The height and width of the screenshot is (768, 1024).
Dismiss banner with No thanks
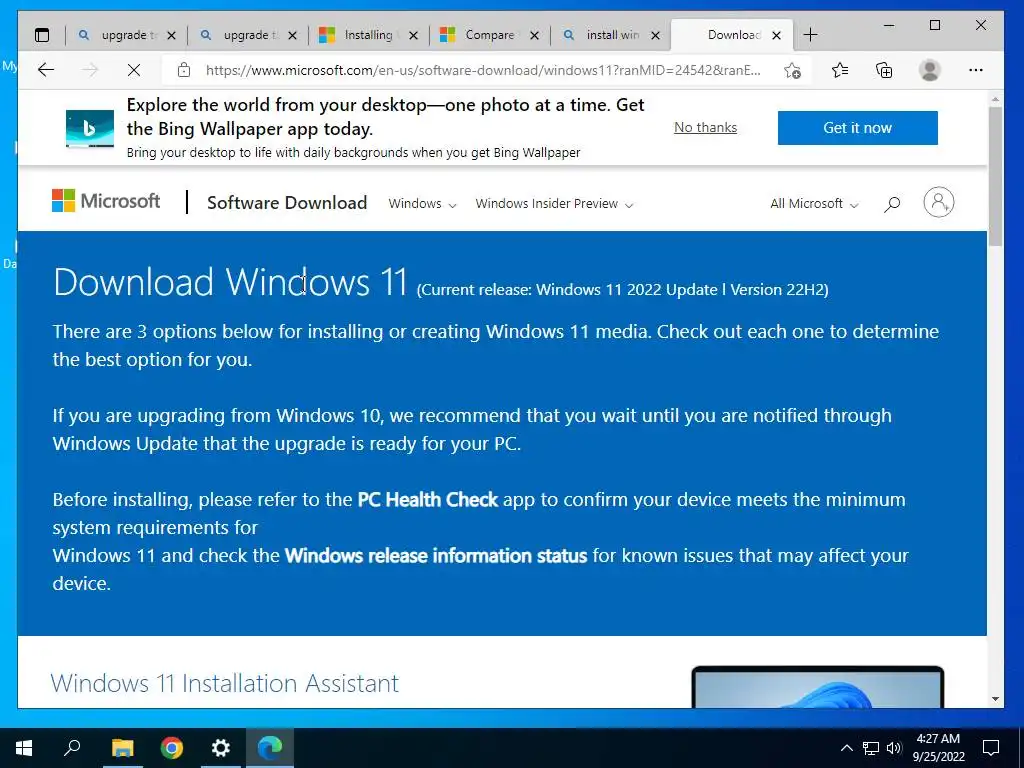(705, 127)
